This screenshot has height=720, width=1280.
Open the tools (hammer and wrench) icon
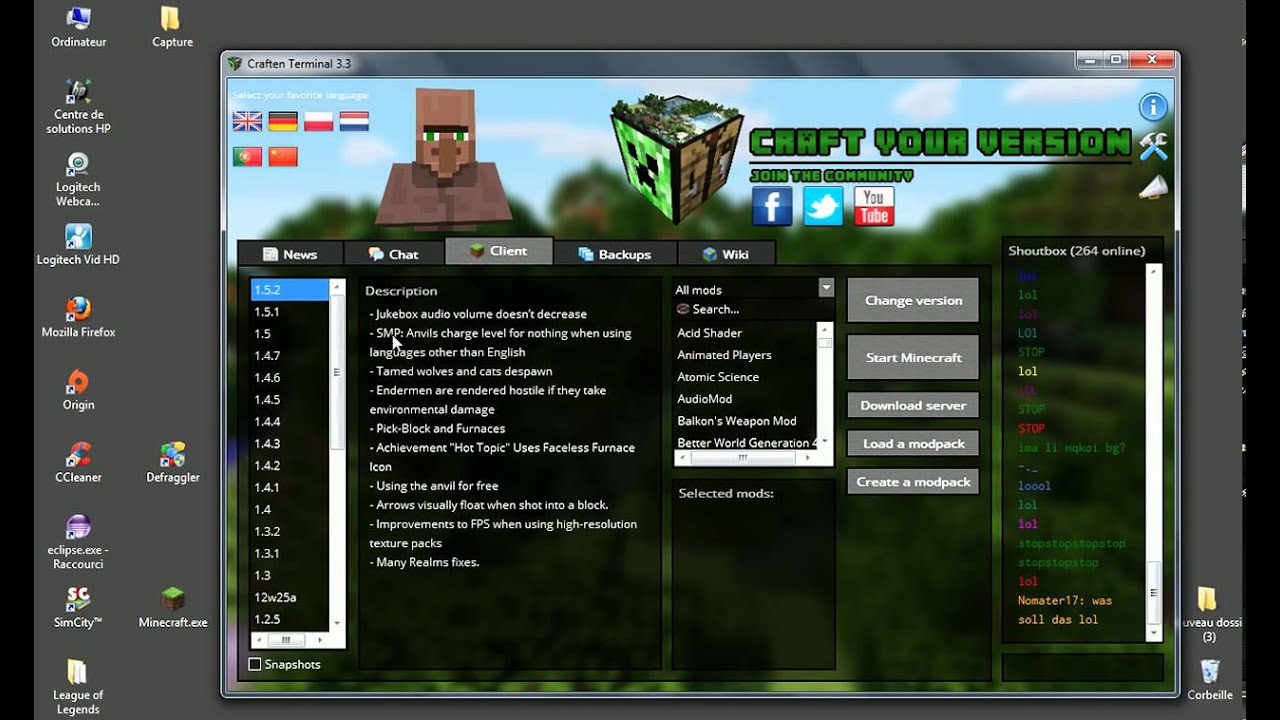coord(1153,147)
